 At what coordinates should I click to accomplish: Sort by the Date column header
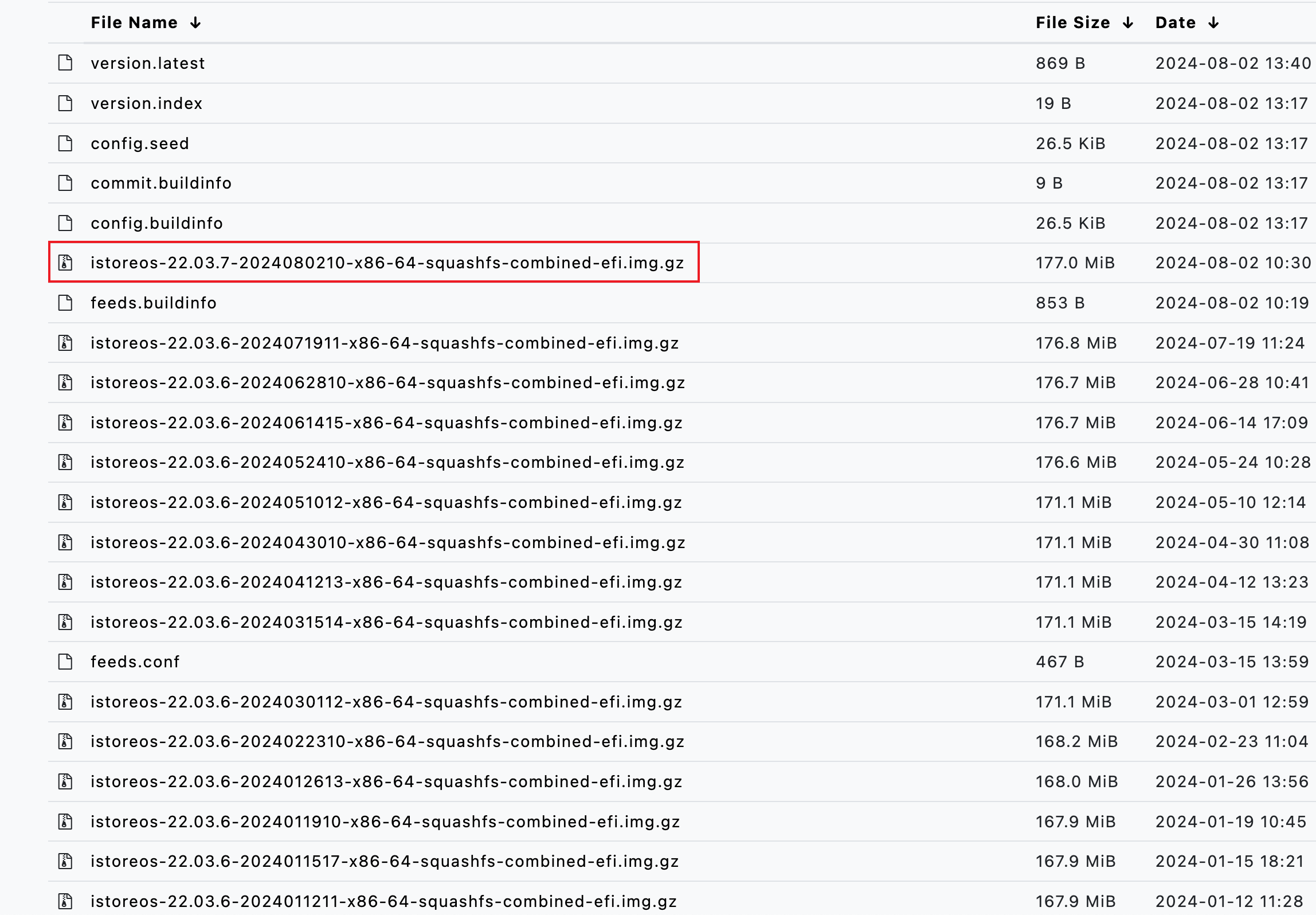point(1175,23)
